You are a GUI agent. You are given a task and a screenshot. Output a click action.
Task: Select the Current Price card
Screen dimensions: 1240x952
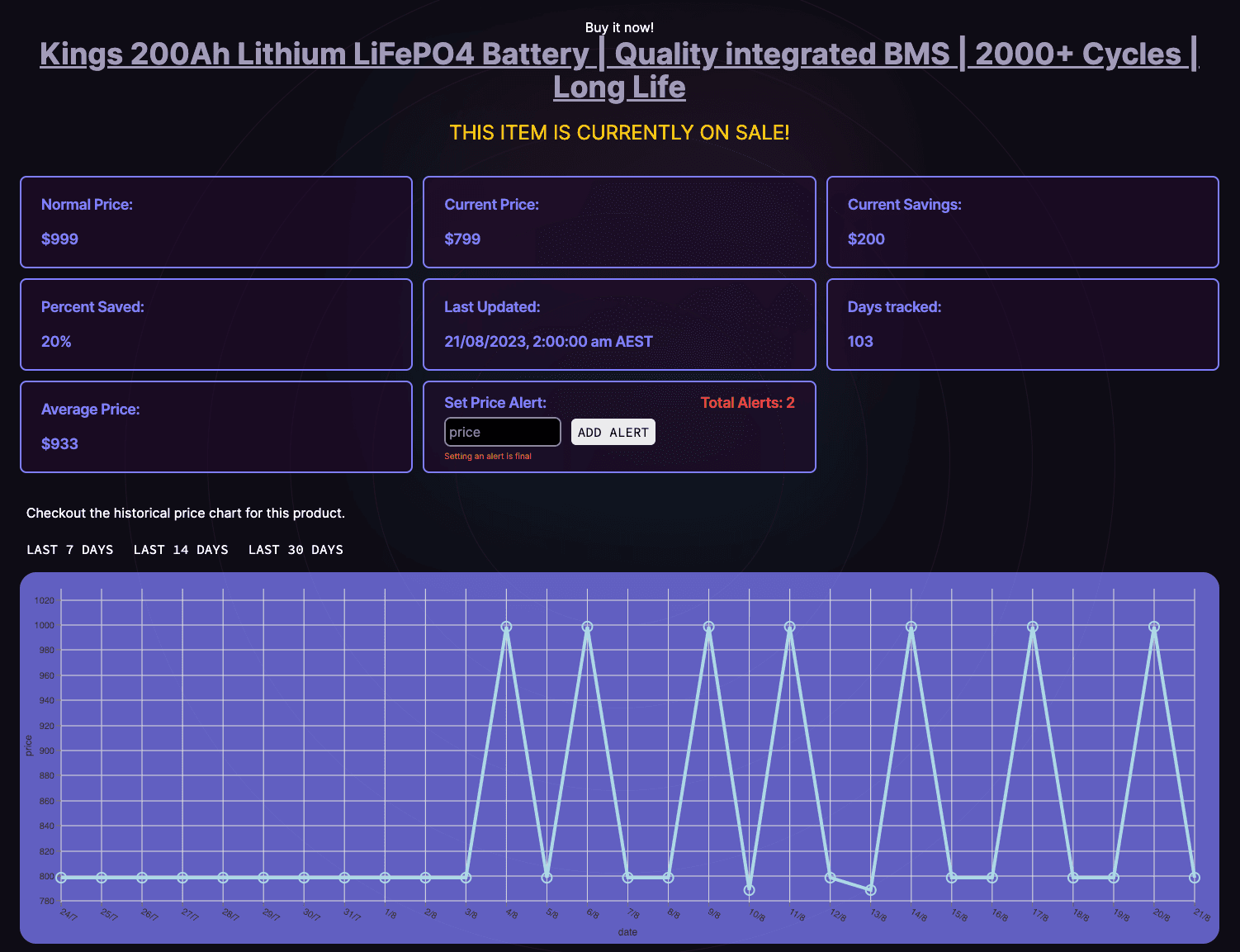pos(618,222)
